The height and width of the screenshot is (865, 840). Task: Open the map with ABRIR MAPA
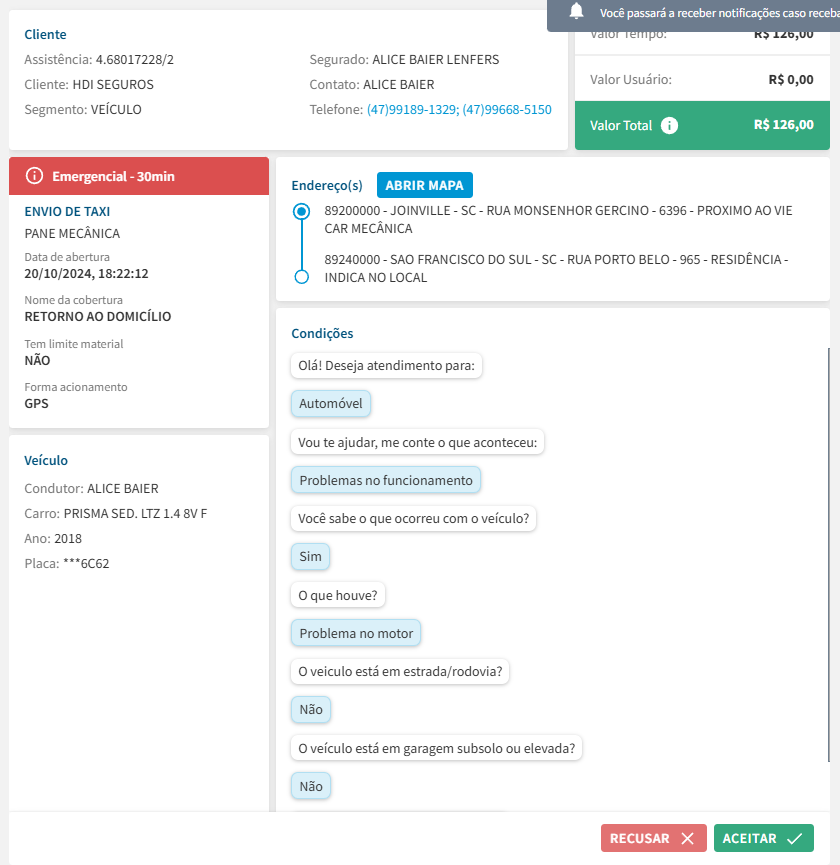[x=425, y=185]
